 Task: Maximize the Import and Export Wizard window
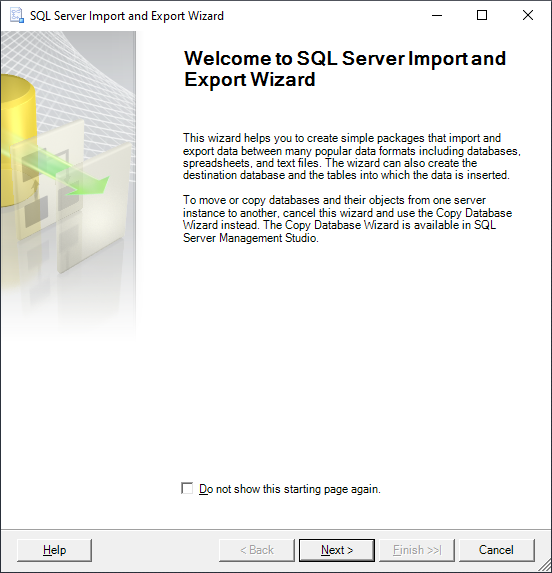coord(482,15)
